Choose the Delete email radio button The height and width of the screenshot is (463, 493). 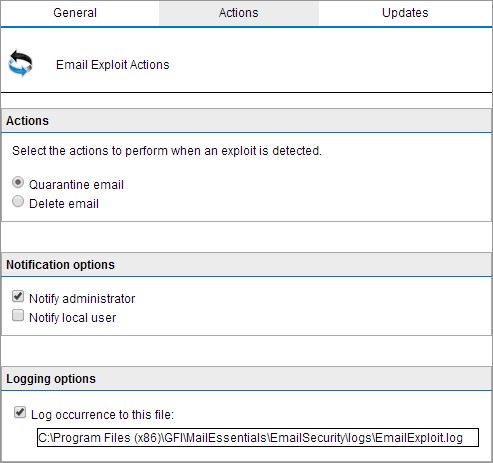18,201
